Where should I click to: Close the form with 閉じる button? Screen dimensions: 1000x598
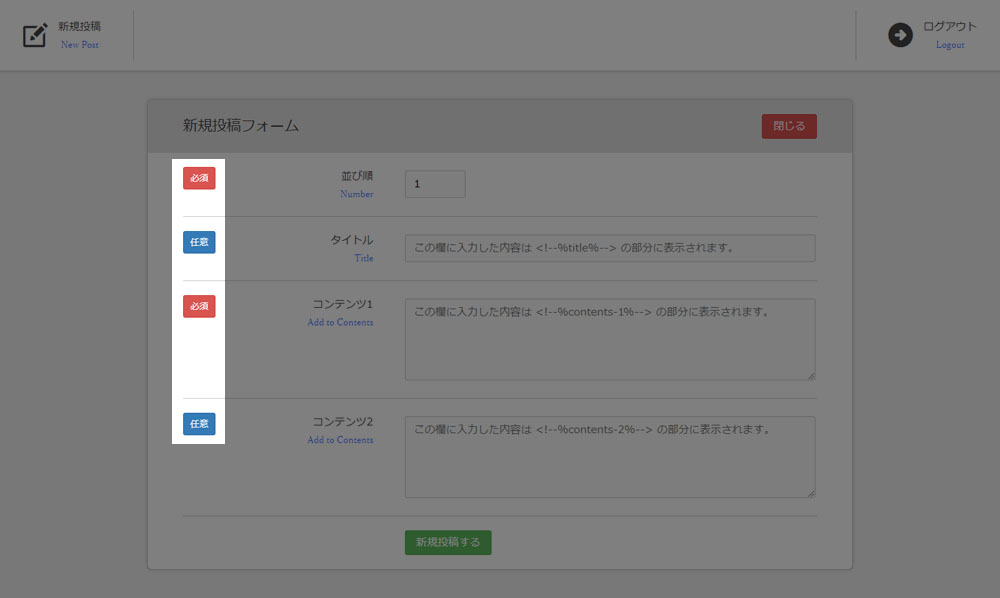pos(789,126)
